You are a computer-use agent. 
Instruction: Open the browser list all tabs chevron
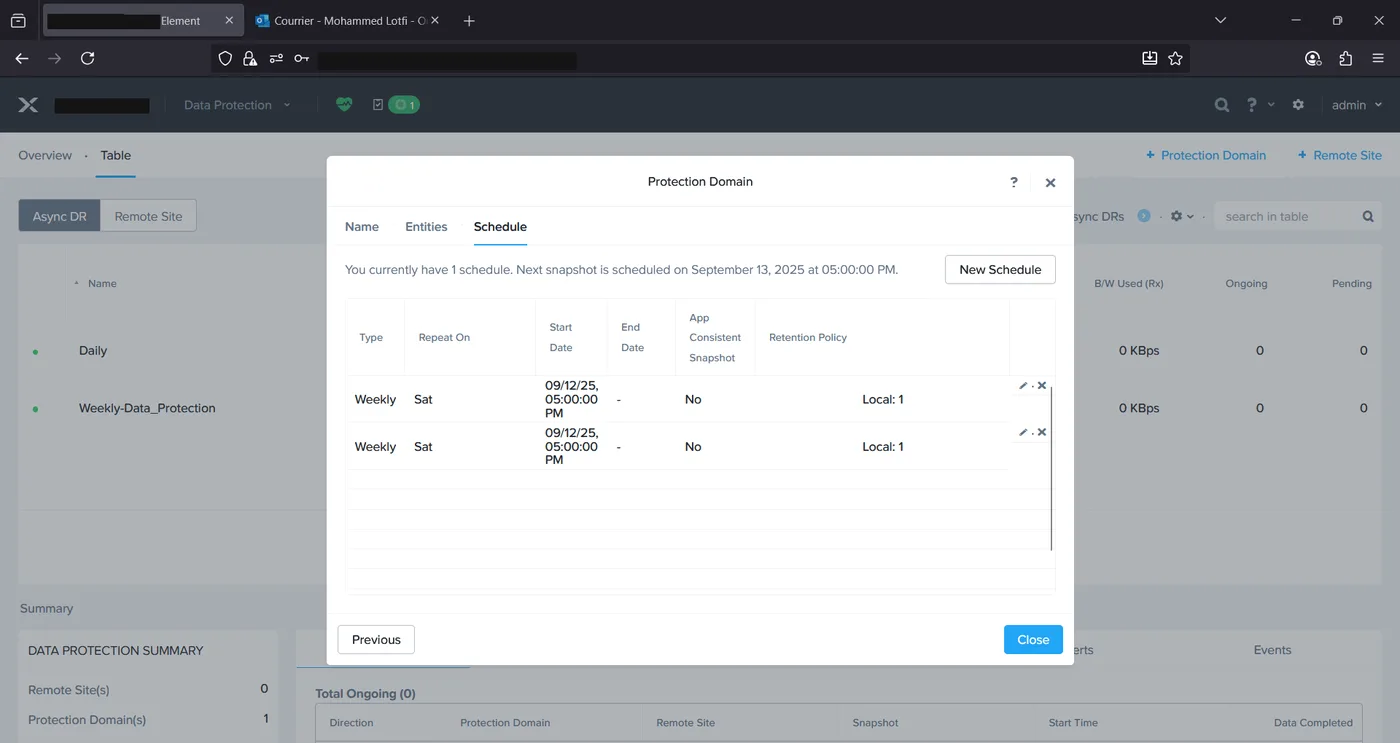(x=1220, y=20)
